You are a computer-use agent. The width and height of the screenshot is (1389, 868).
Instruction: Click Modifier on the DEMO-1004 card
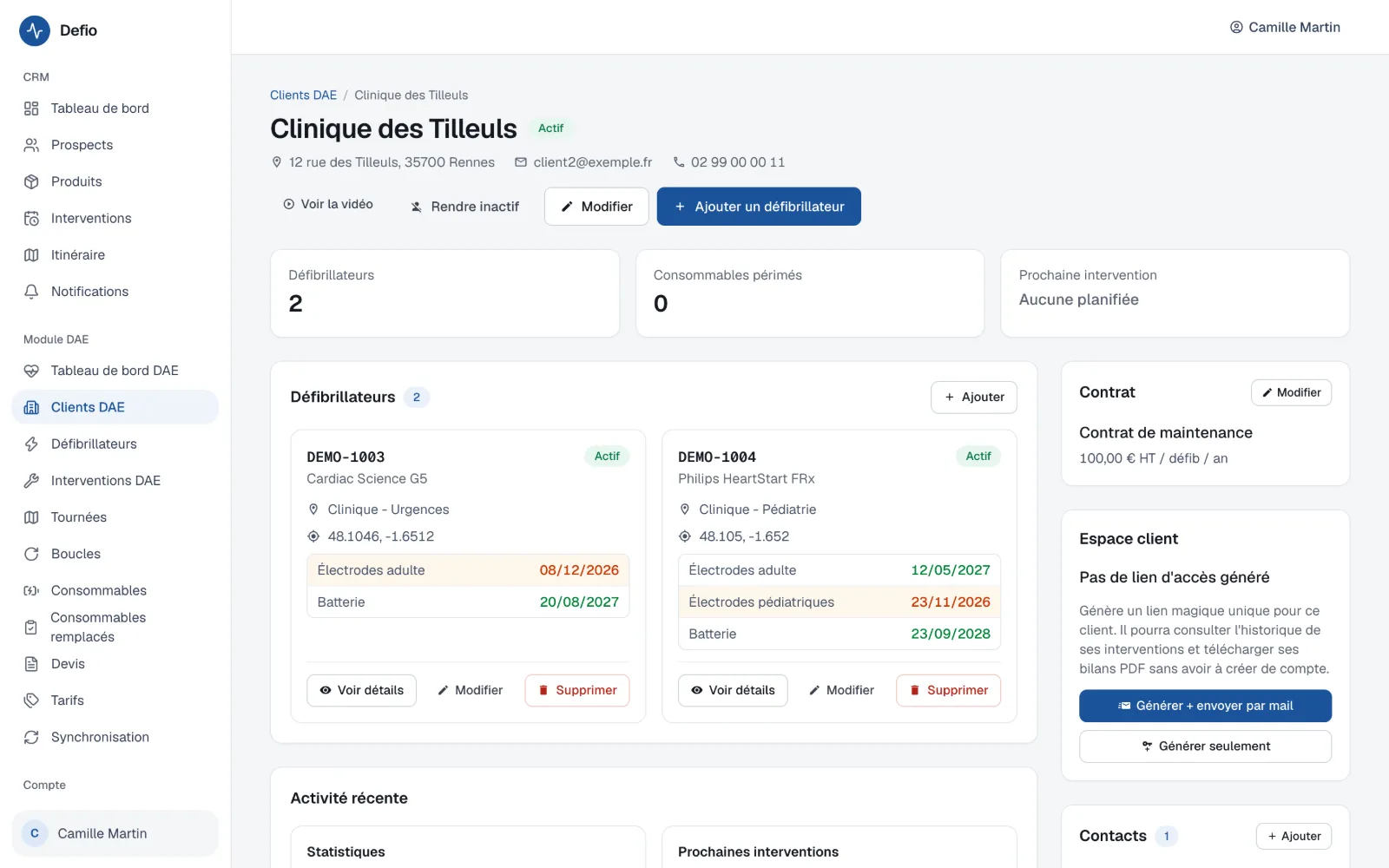[x=842, y=690]
